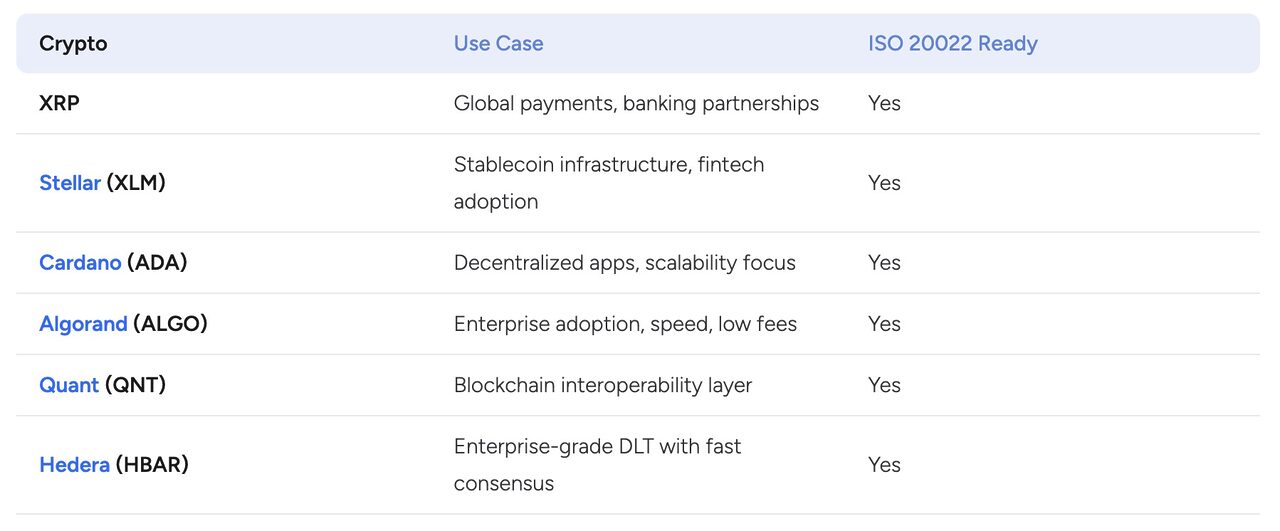Viewport: 1280px width, 531px height.
Task: Click Yes in the Stellar row
Action: pyautogui.click(x=884, y=183)
